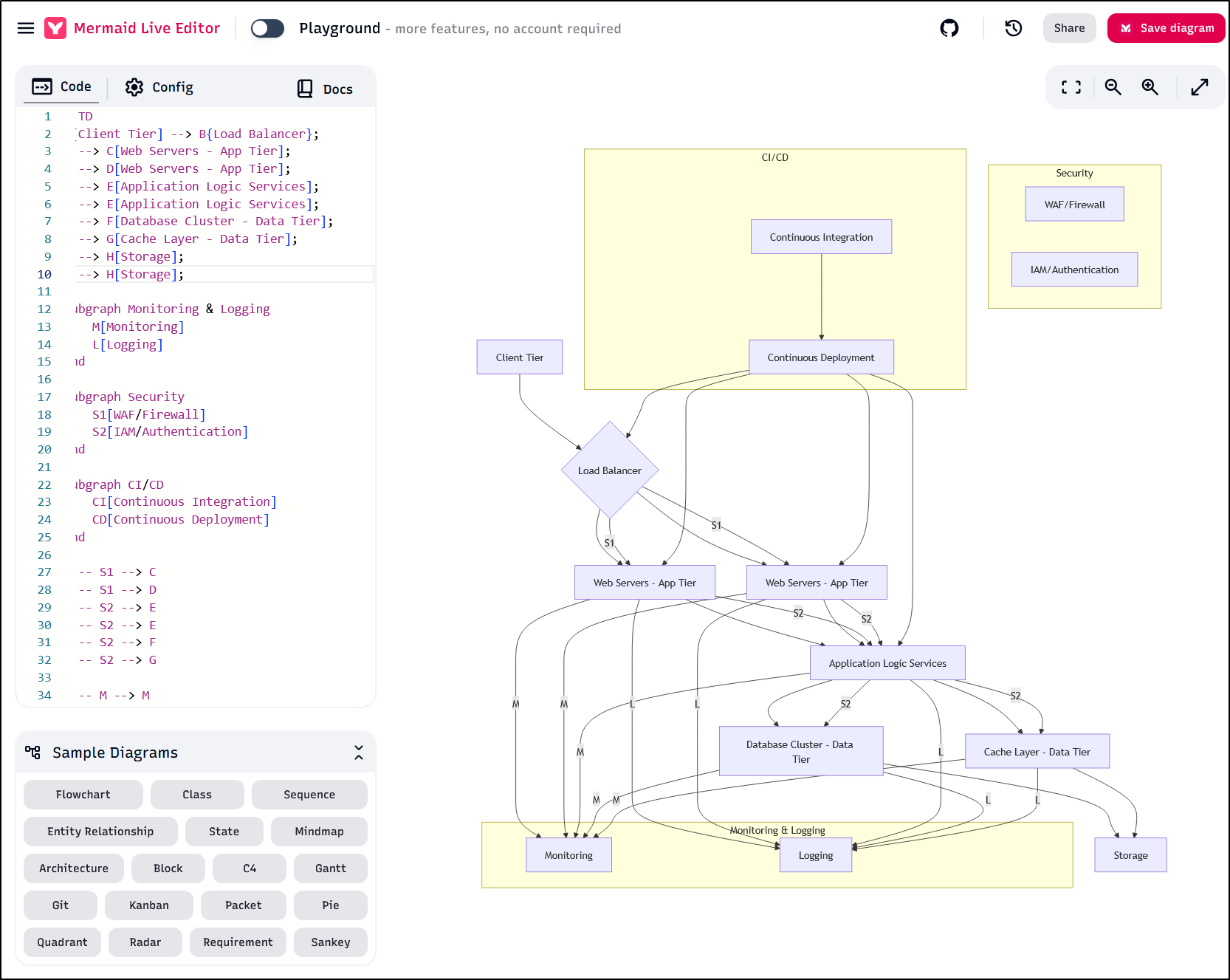The width and height of the screenshot is (1230, 980).
Task: Expand diagram to full screen
Action: click(x=1200, y=87)
